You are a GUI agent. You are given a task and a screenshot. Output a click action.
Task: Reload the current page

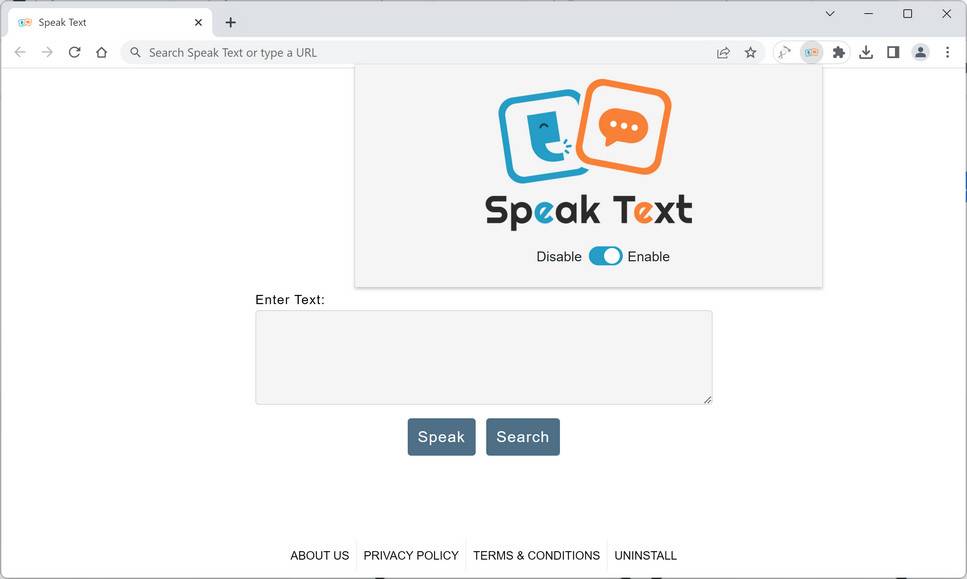74,52
